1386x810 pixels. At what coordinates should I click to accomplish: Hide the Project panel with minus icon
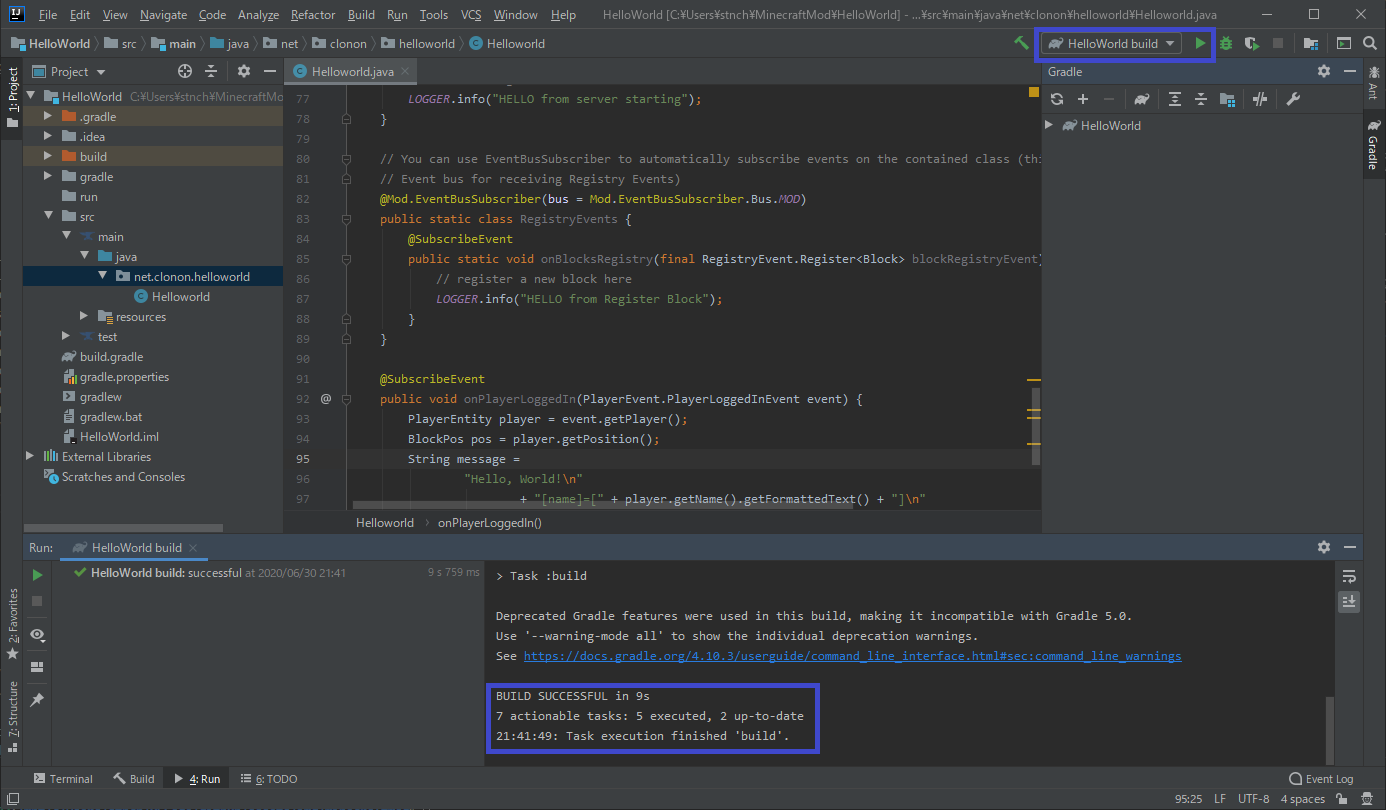(270, 71)
